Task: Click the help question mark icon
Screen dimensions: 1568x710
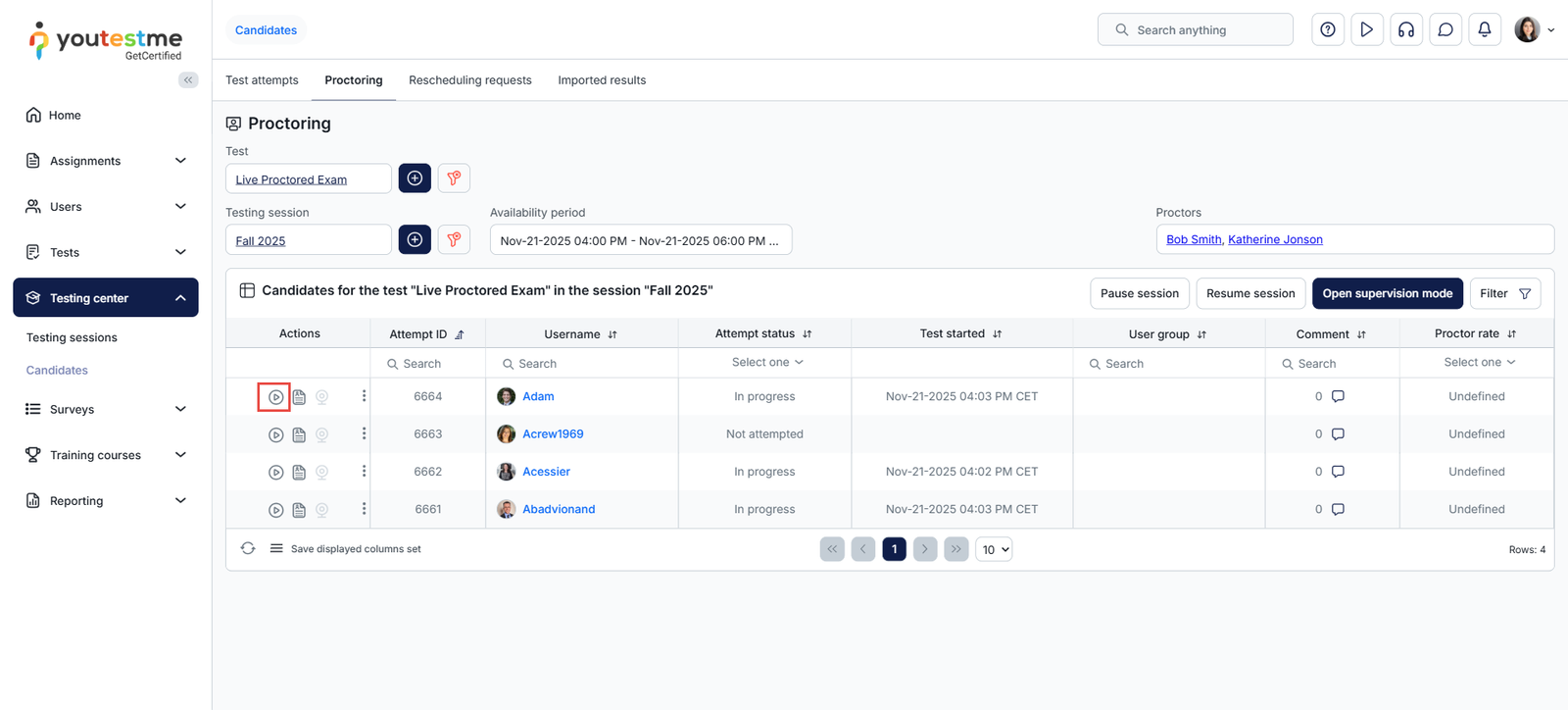Action: tap(1327, 29)
